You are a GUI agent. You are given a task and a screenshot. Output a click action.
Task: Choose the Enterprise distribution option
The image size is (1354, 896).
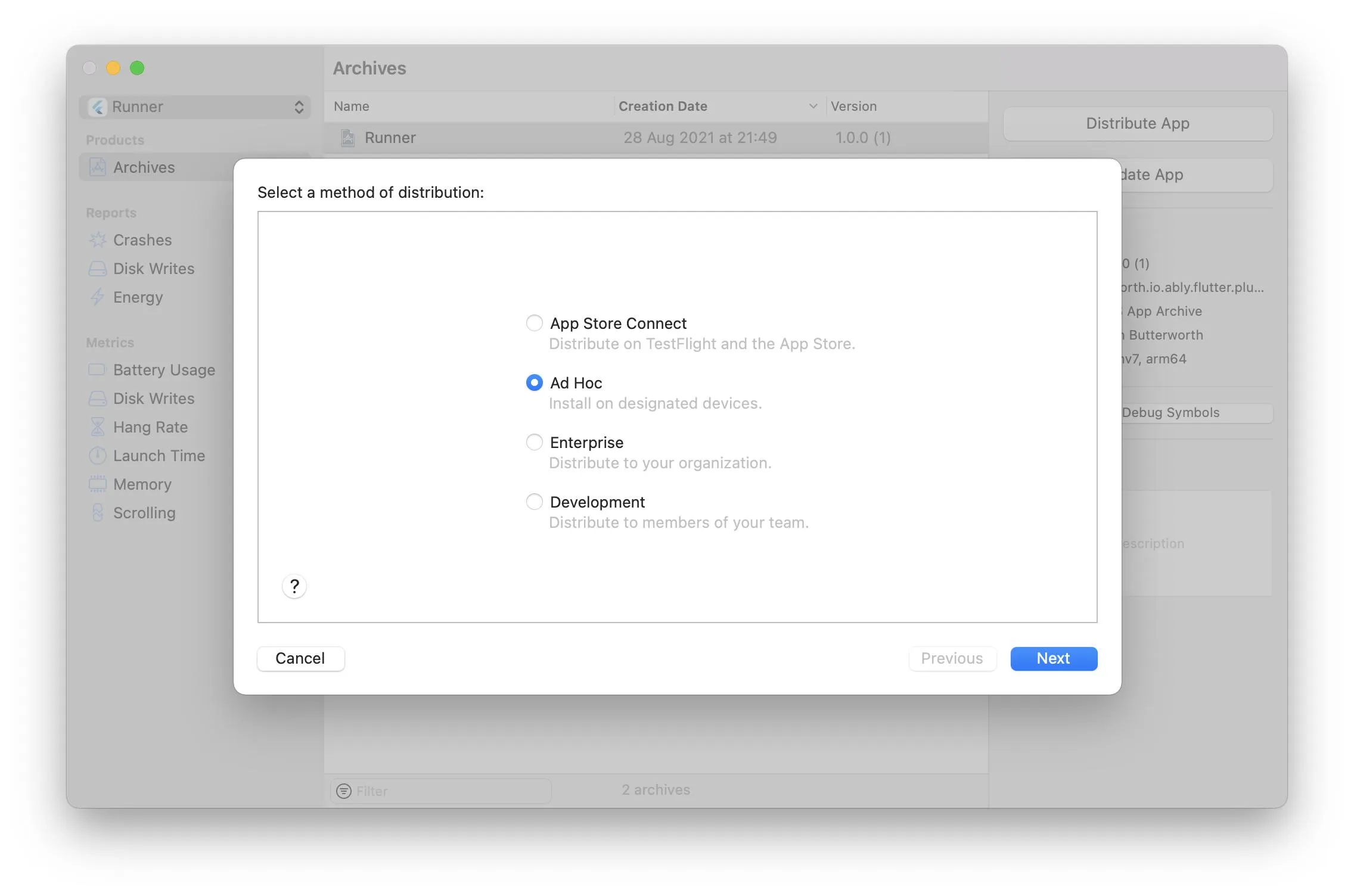pos(534,442)
